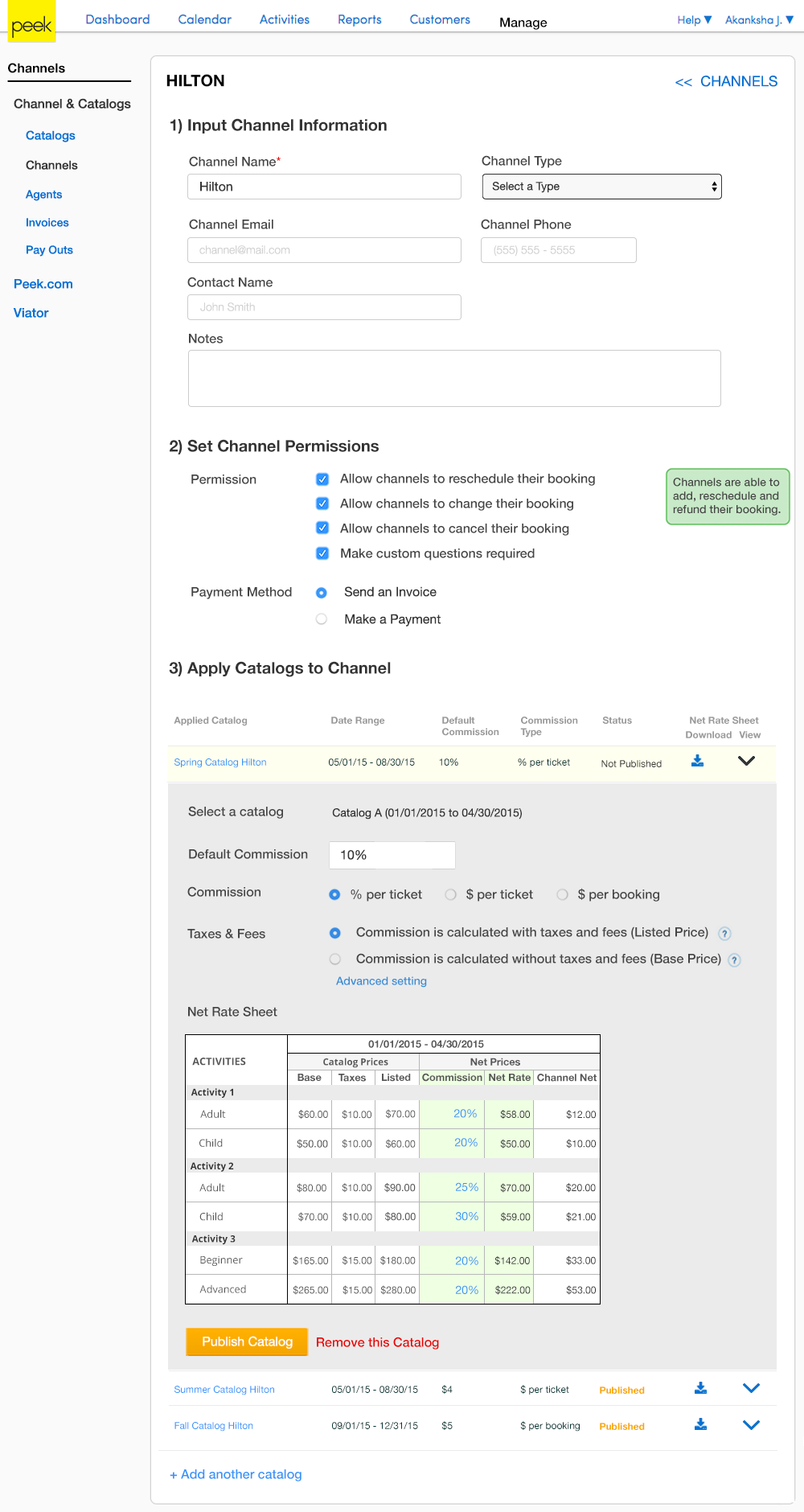Edit Activity 2 Adult commission 25%
Image resolution: width=804 pixels, height=1512 pixels.
point(466,1188)
